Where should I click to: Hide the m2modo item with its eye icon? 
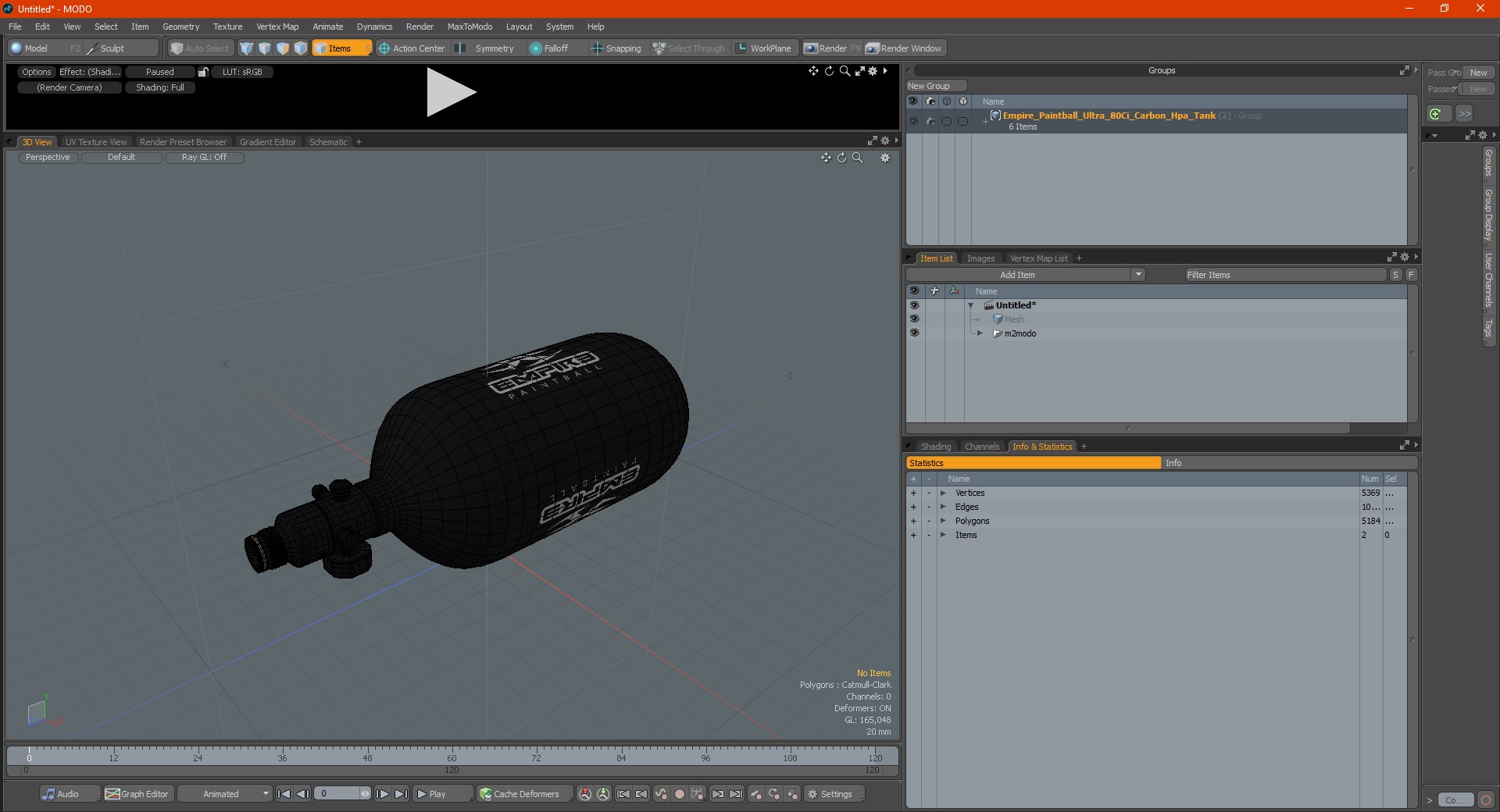pos(914,333)
